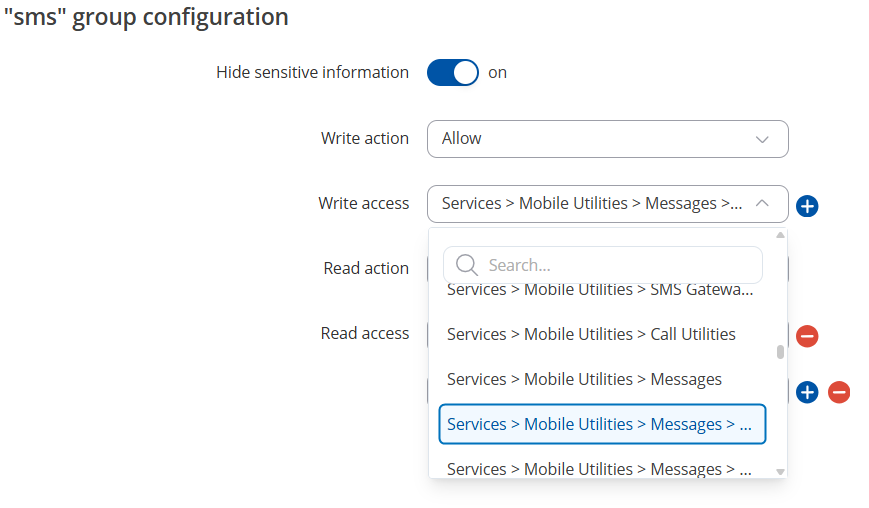Image resolution: width=869 pixels, height=508 pixels.
Task: Click the dropdown list scroll-down arrow
Action: click(780, 472)
